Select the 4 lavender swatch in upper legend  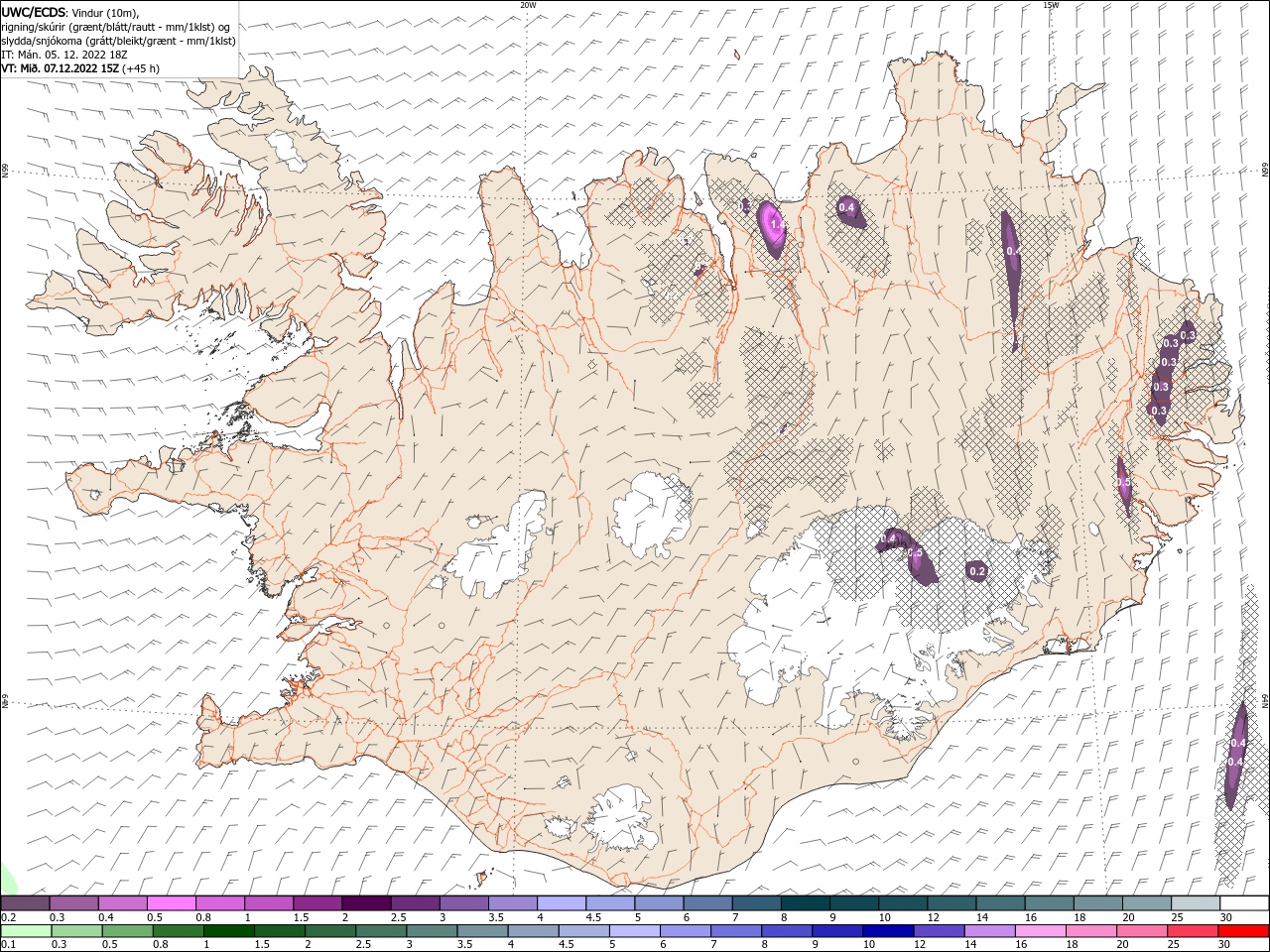(x=561, y=903)
